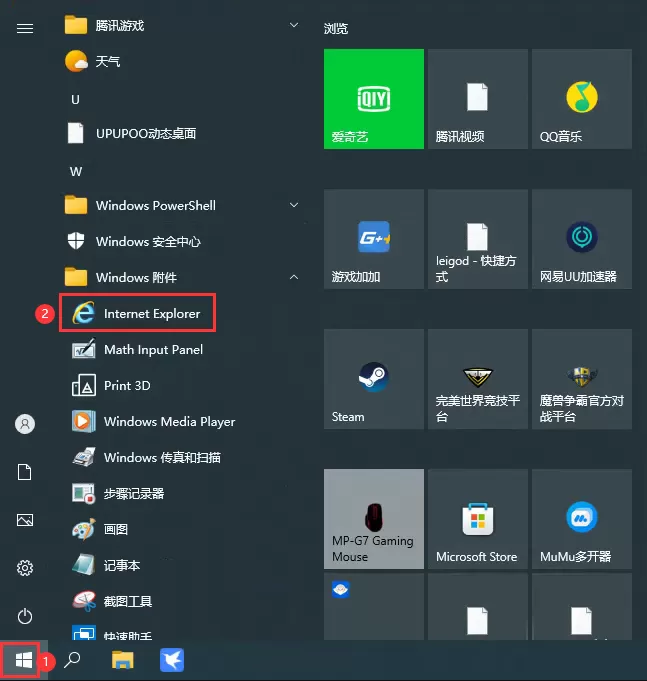Open the 腾讯游戏 folder

(x=182, y=26)
